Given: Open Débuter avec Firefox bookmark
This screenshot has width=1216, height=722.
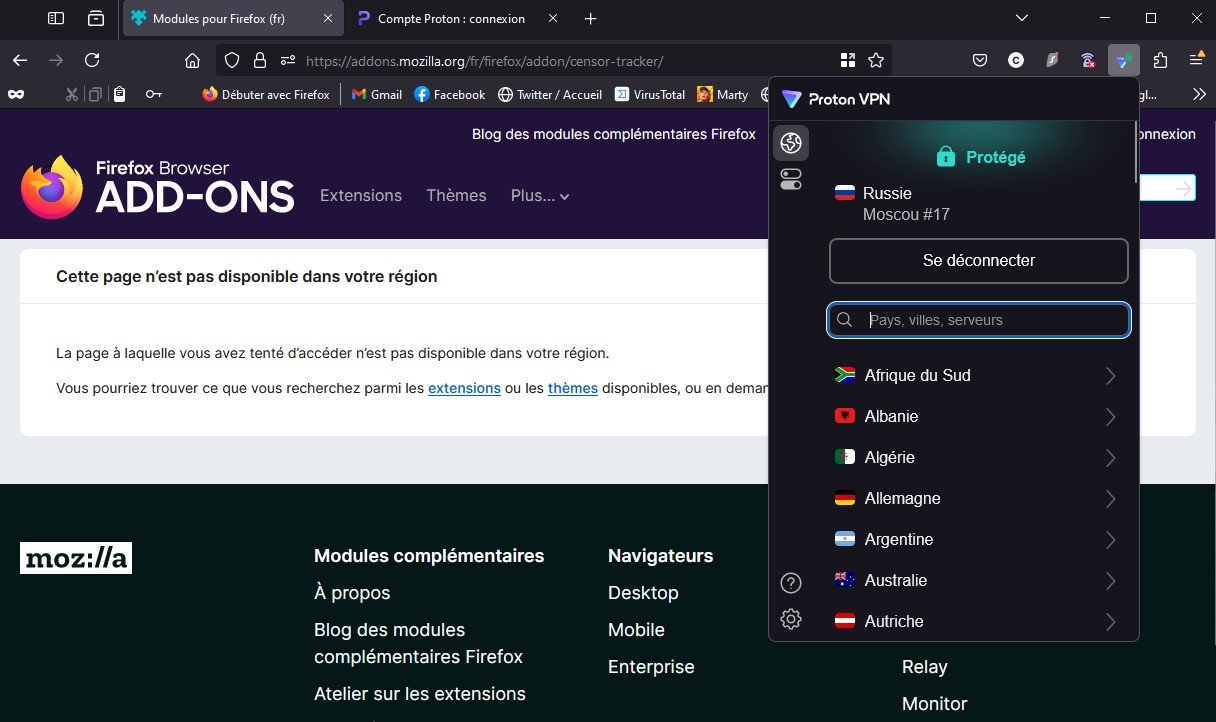Looking at the screenshot, I should 265,94.
